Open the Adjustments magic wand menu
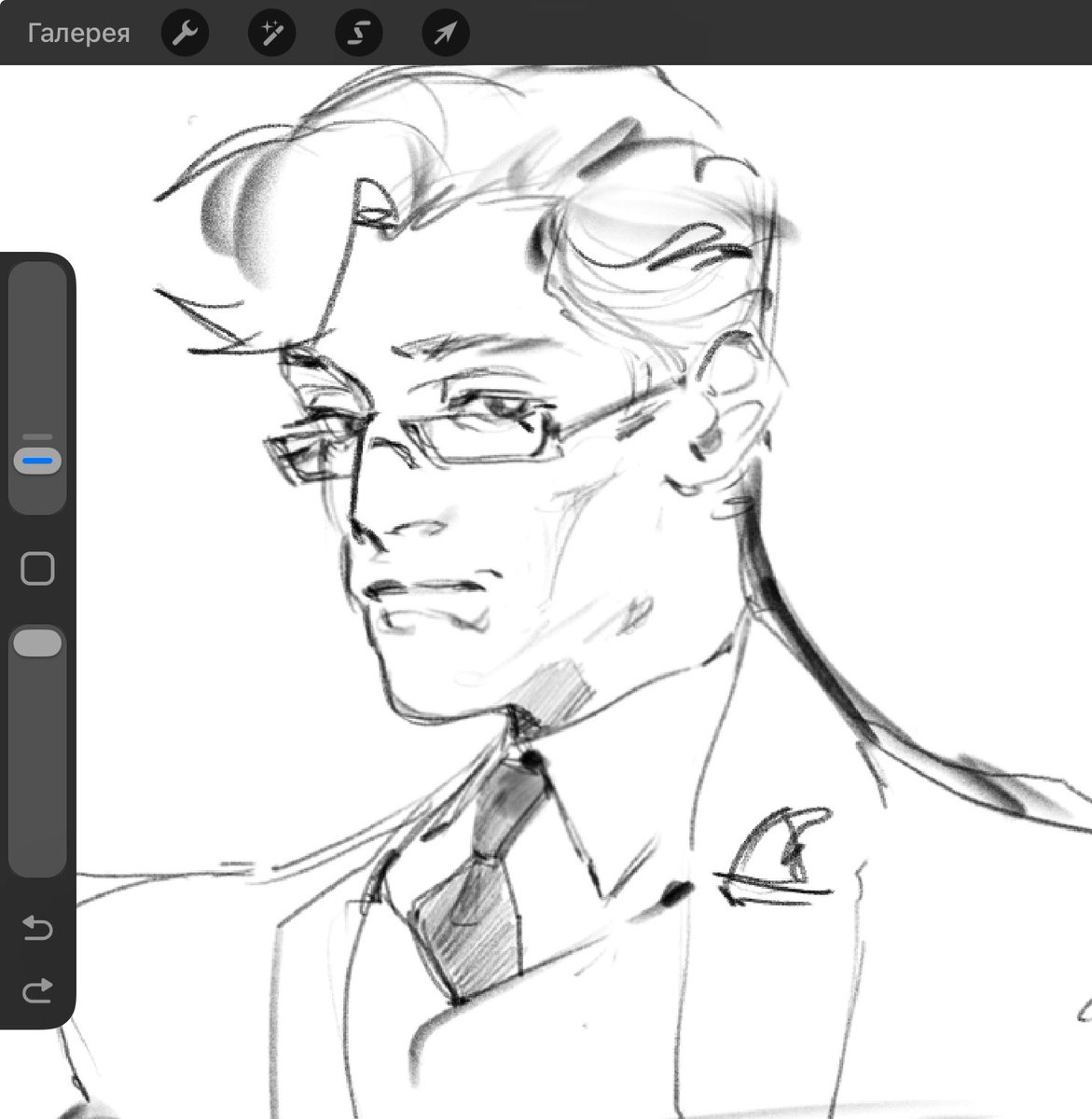Viewport: 1092px width, 1119px height. click(x=272, y=34)
